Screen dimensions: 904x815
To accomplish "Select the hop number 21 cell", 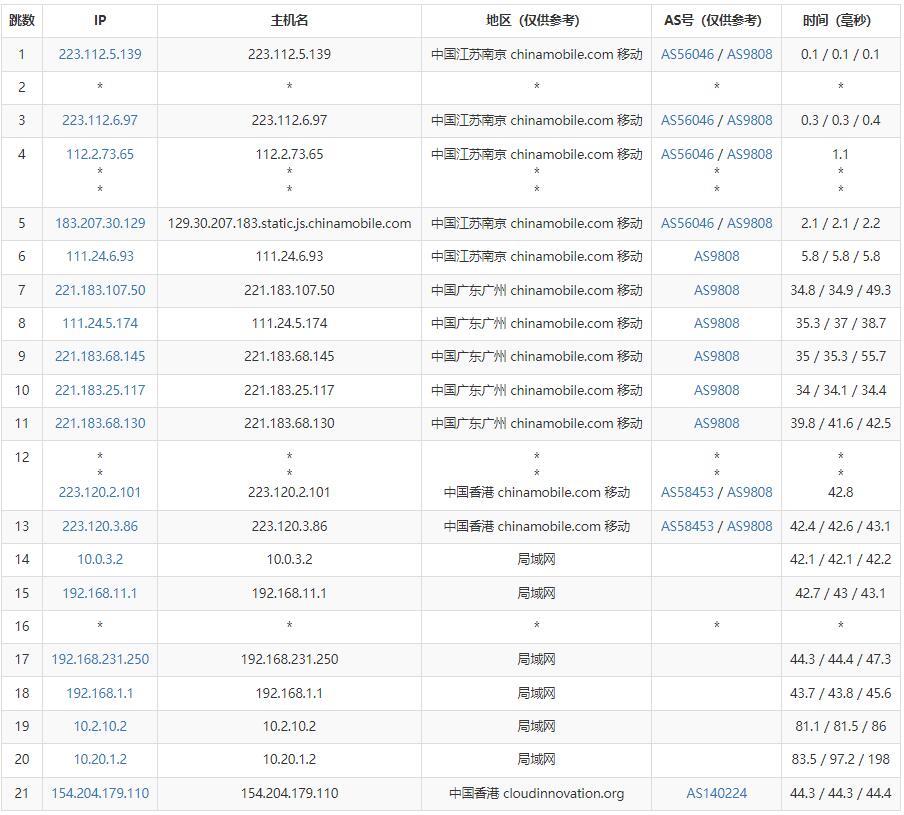I will 22,793.
